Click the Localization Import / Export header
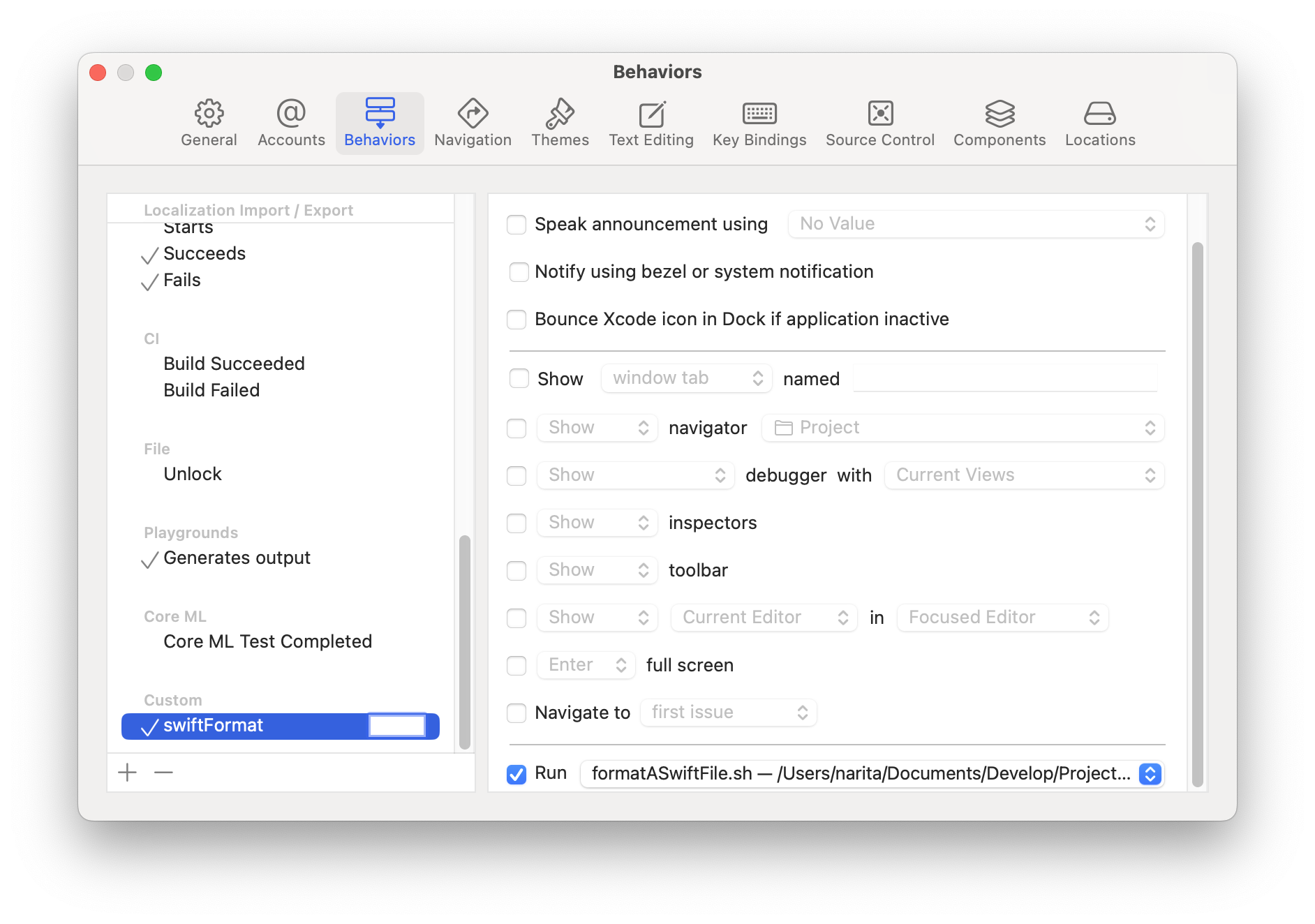The height and width of the screenshot is (924, 1315). click(x=248, y=210)
